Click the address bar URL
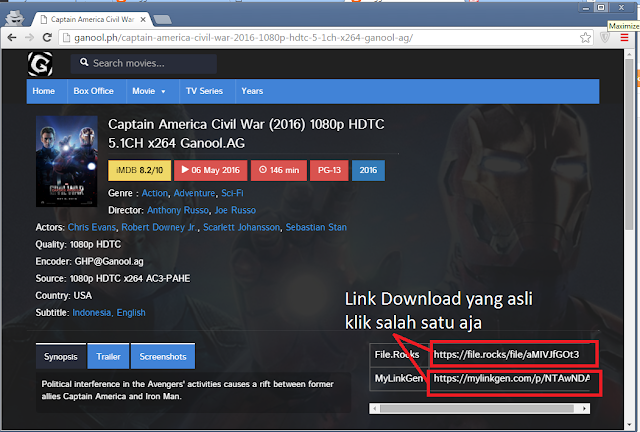 click(x=244, y=38)
